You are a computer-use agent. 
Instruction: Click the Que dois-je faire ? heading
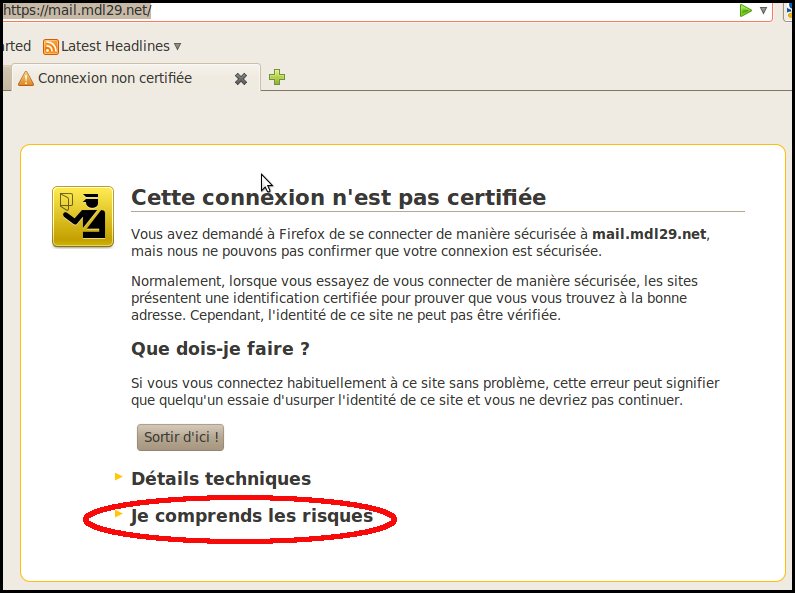pyautogui.click(x=220, y=349)
